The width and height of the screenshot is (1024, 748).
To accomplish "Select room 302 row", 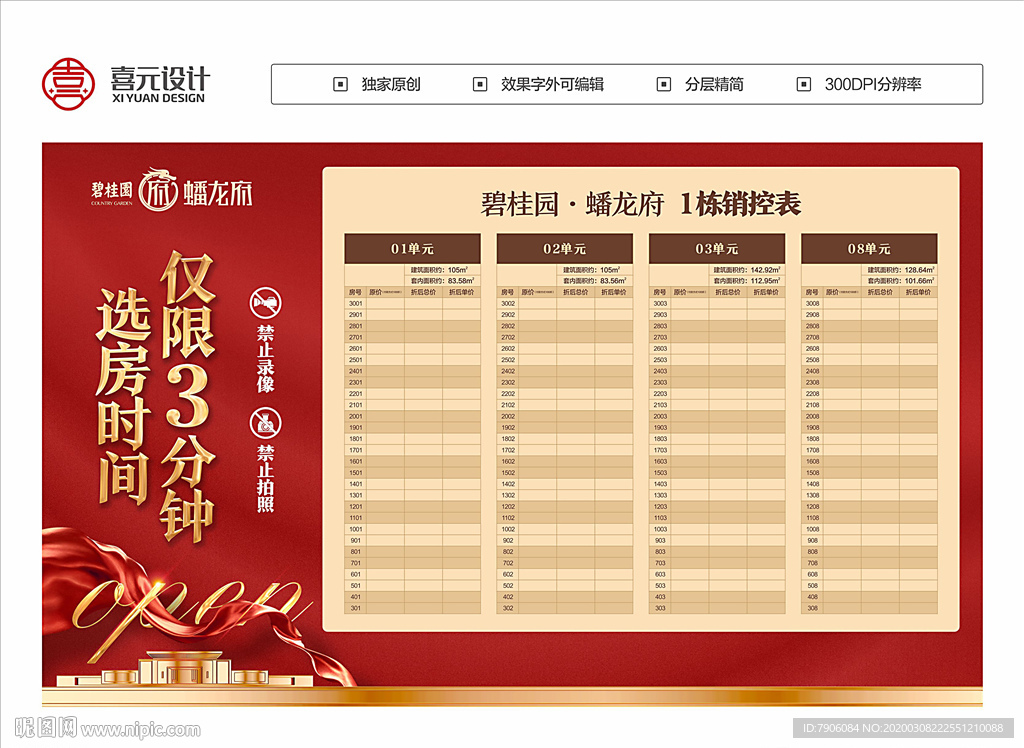I will (x=565, y=608).
